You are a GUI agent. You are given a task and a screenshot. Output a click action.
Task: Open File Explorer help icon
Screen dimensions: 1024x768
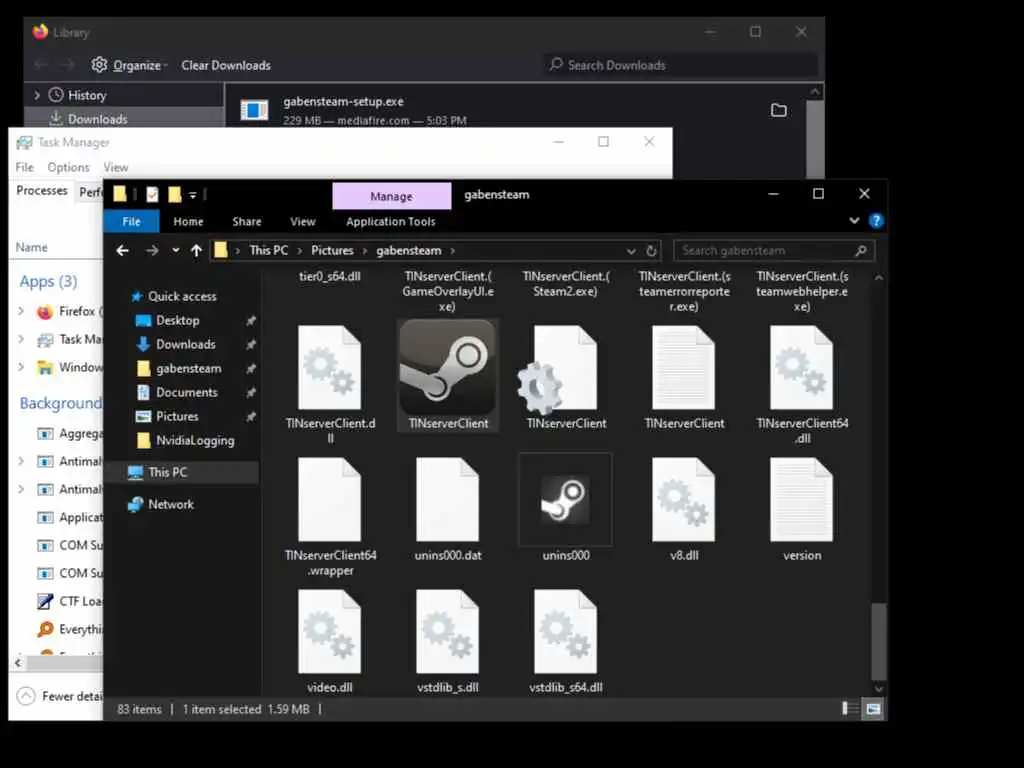[876, 221]
